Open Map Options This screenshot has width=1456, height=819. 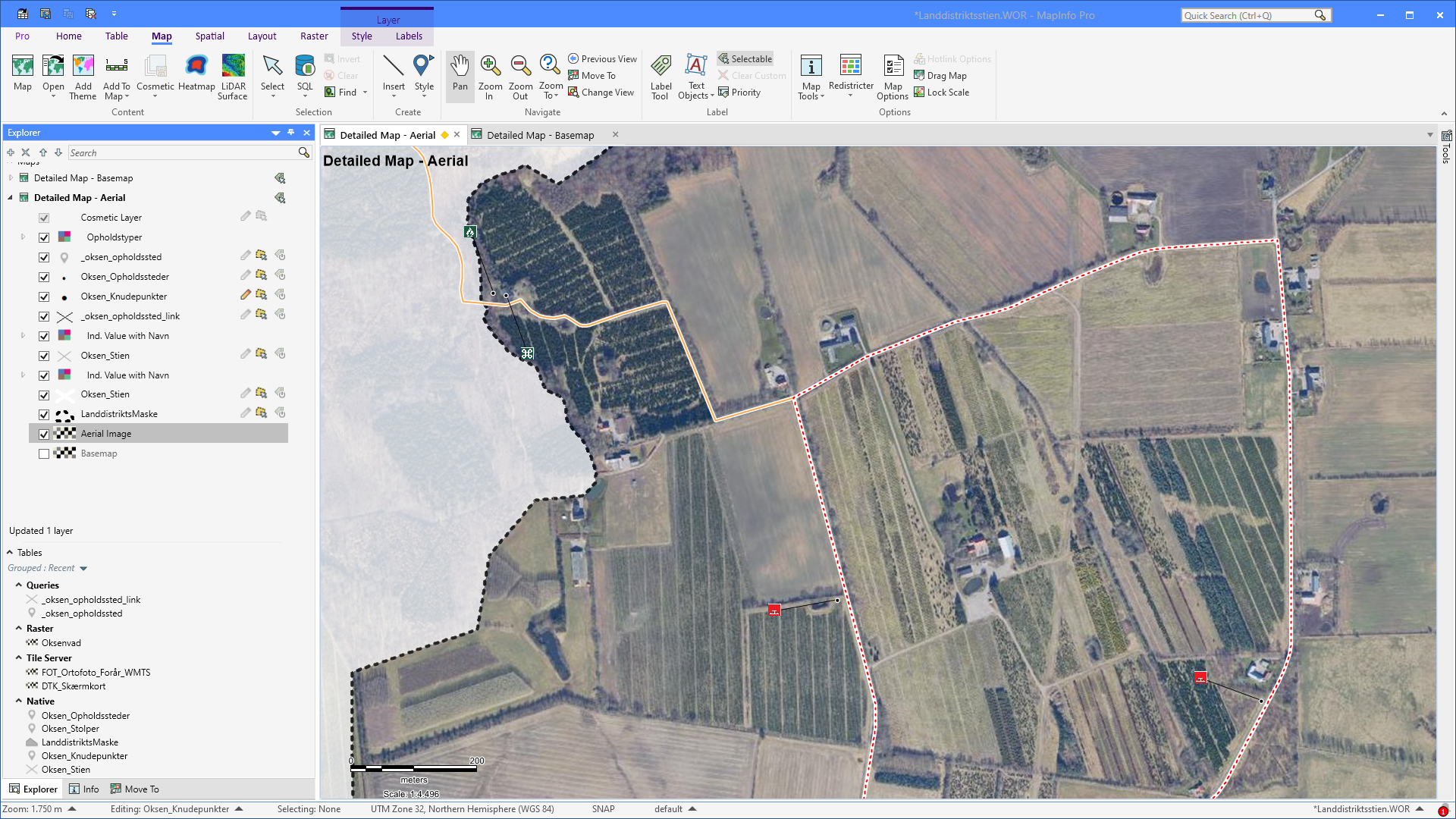pyautogui.click(x=893, y=77)
